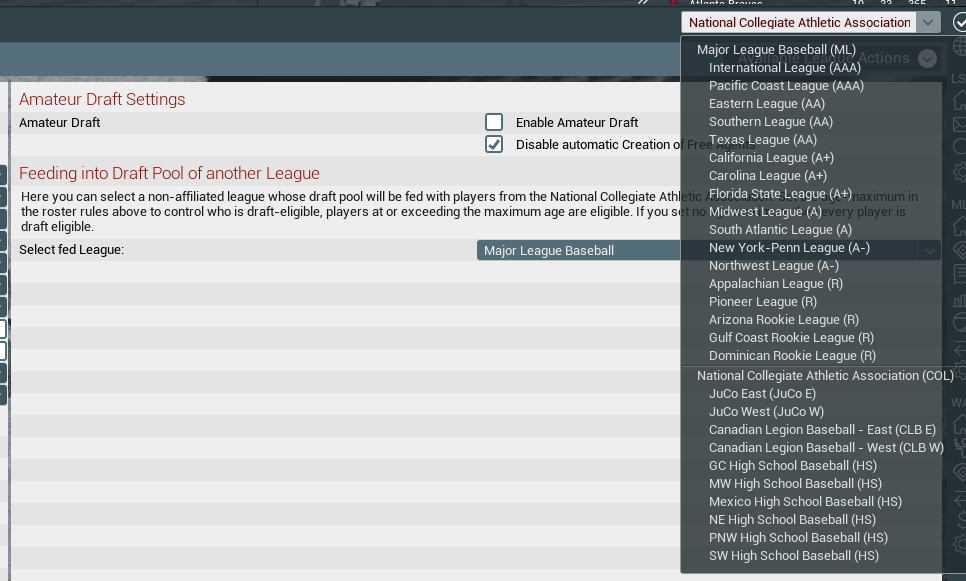The height and width of the screenshot is (581, 966).
Task: Choose Canadian Legion Baseball - East (CLB E)
Action: point(822,429)
